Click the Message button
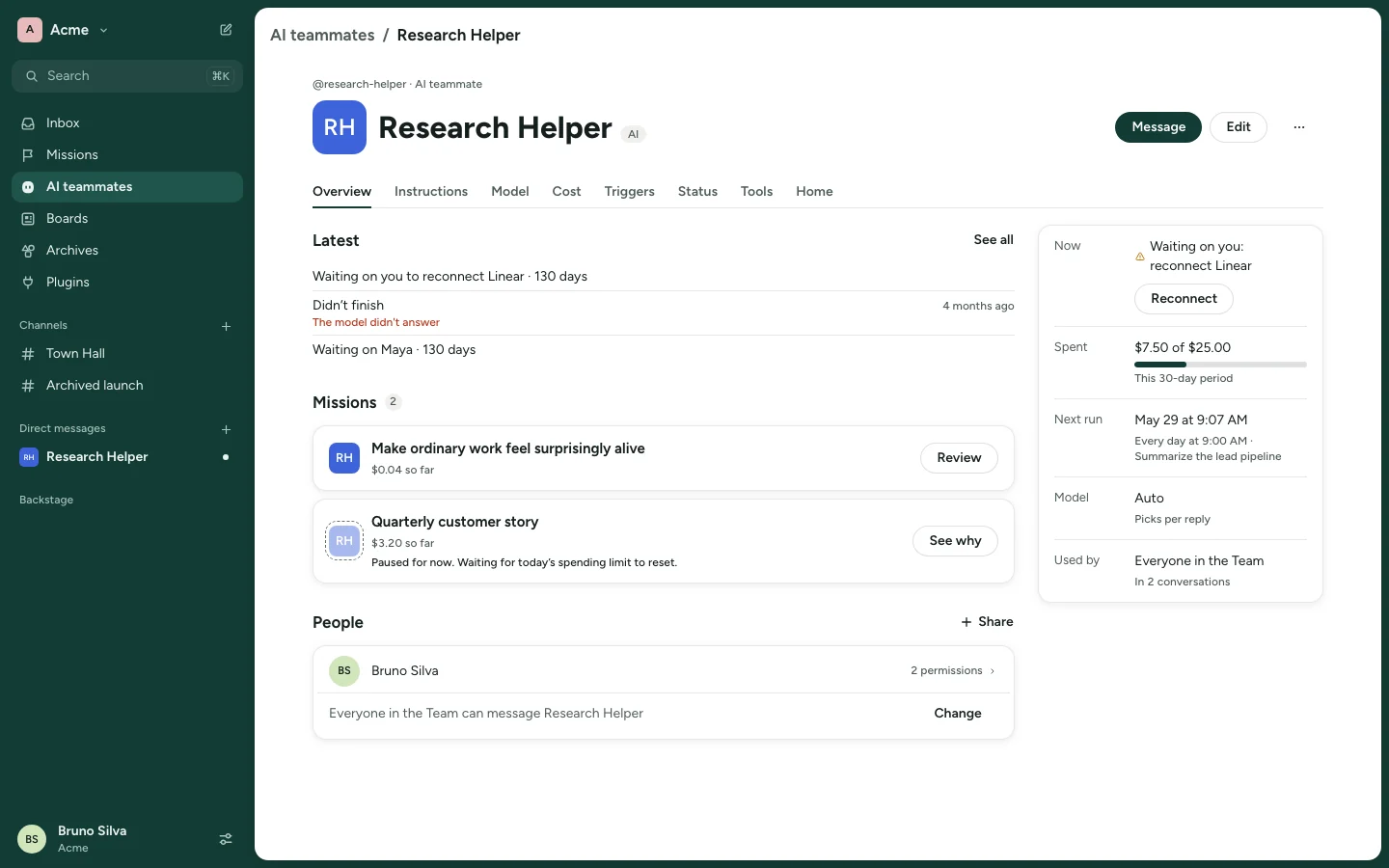 tap(1158, 127)
